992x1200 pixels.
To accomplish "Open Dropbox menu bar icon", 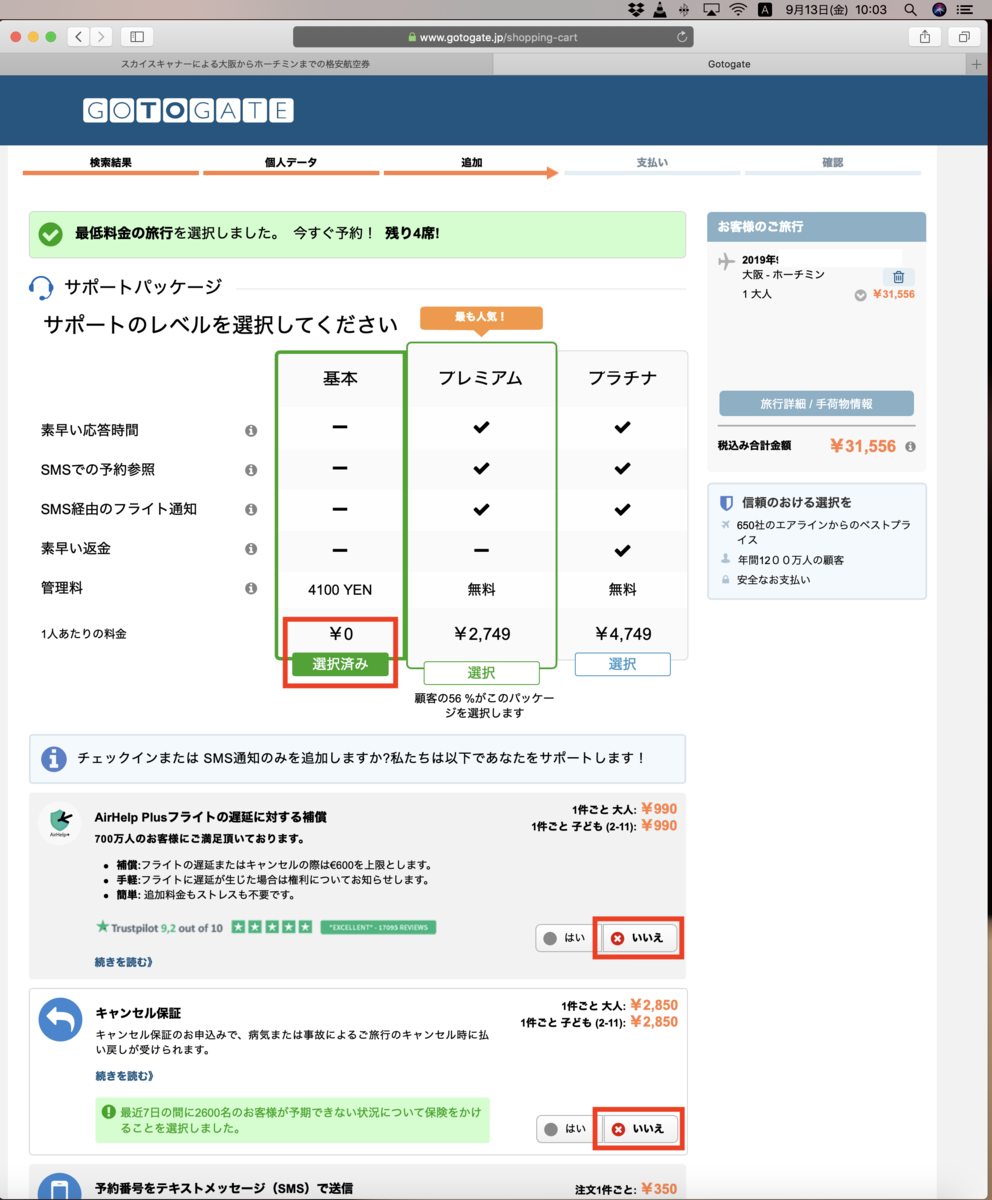I will 636,9.
